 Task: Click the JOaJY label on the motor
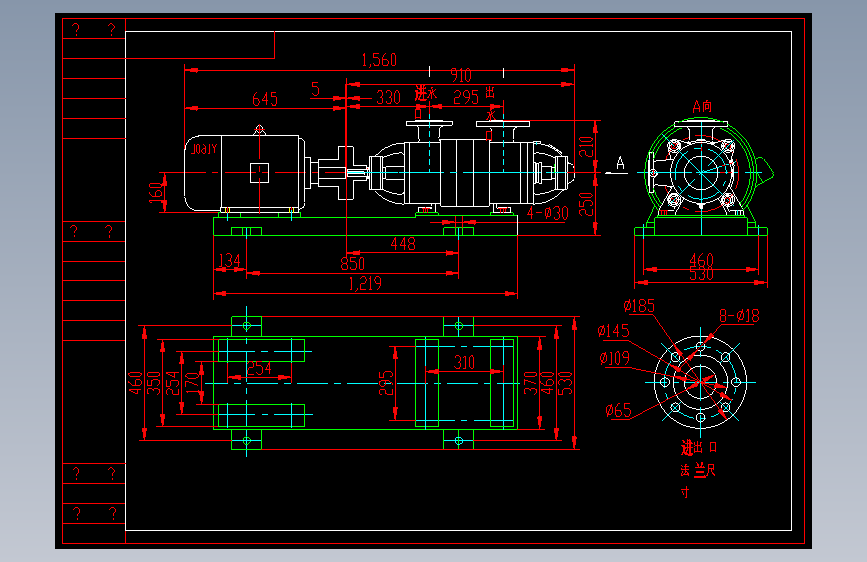pos(204,149)
